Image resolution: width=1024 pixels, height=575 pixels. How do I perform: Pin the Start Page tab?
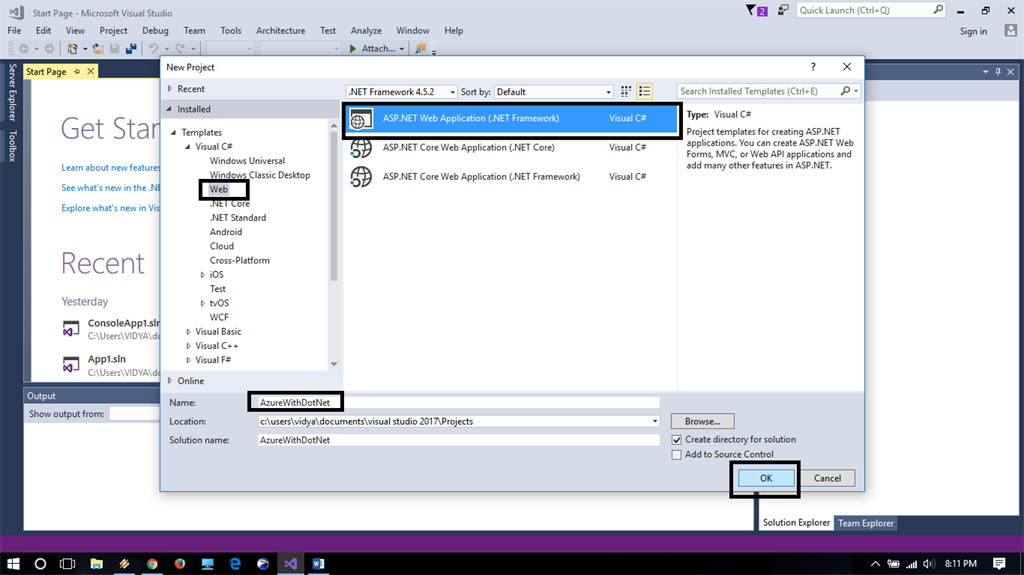(x=77, y=71)
